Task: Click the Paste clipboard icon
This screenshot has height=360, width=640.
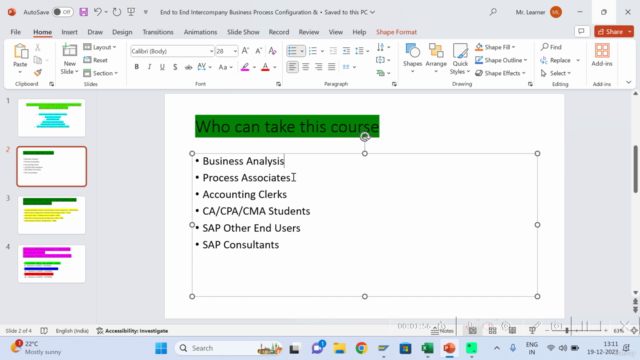Action: click(x=20, y=51)
